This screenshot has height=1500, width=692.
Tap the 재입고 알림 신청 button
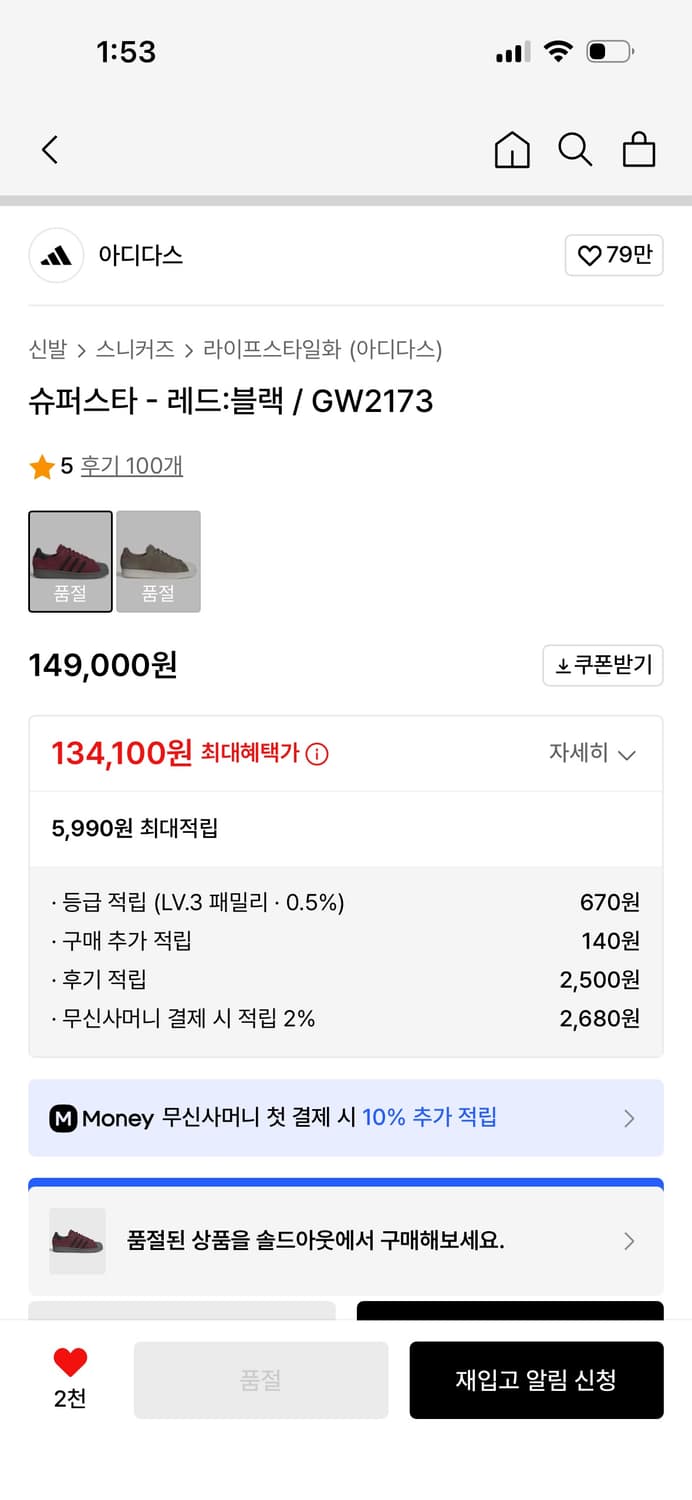click(536, 1380)
